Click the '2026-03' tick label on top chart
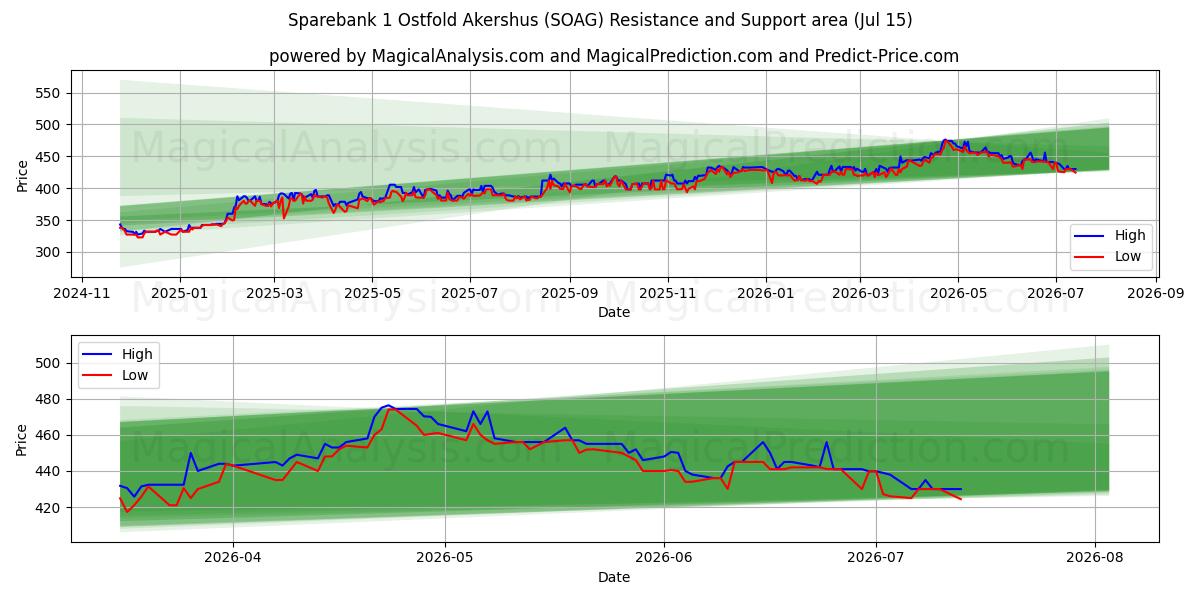Screen dimensions: 1200x600 pos(861,294)
